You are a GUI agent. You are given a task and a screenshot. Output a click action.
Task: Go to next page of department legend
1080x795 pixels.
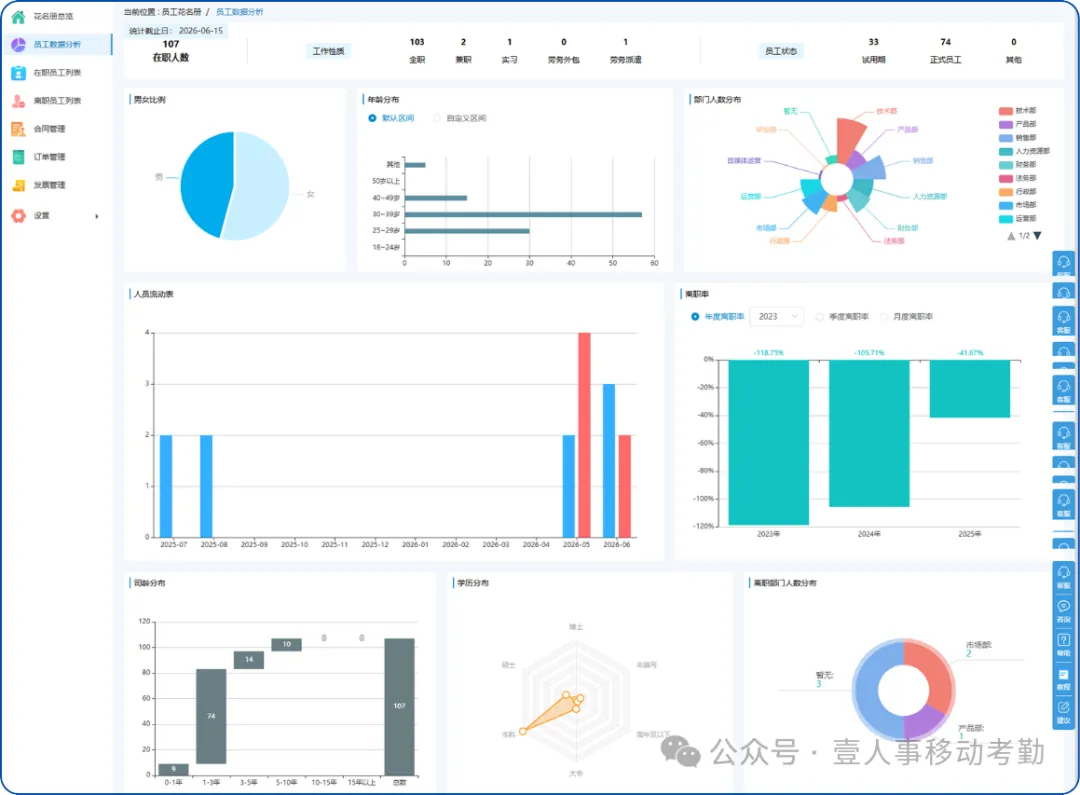1037,236
